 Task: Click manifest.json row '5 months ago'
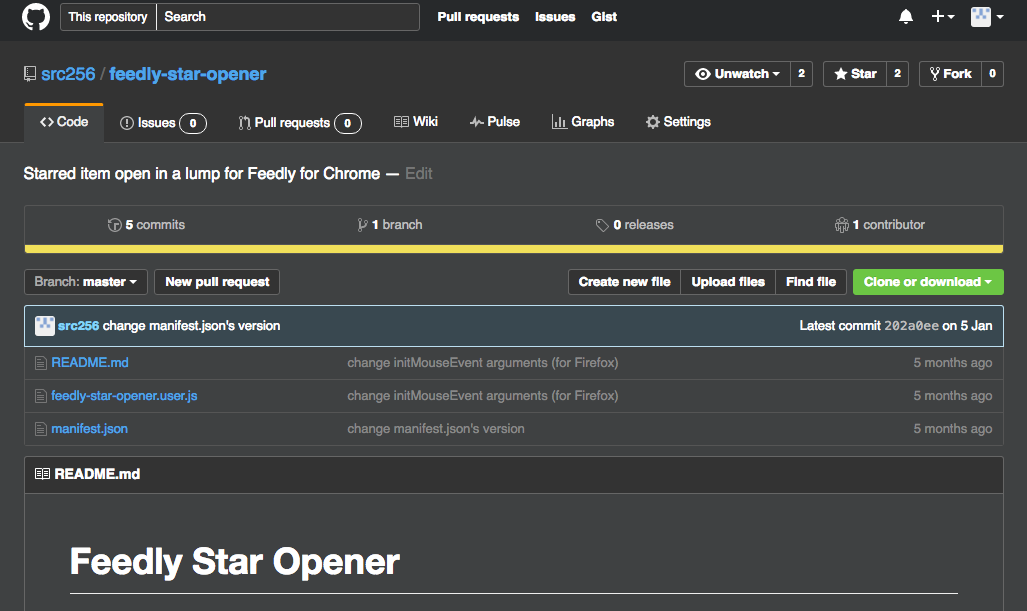tap(952, 429)
